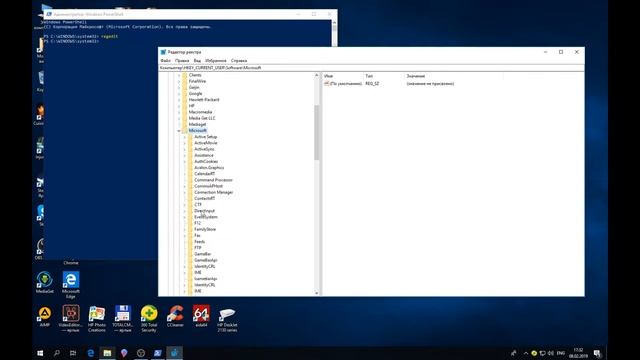Select the AIMP desktop icon

coord(44,316)
